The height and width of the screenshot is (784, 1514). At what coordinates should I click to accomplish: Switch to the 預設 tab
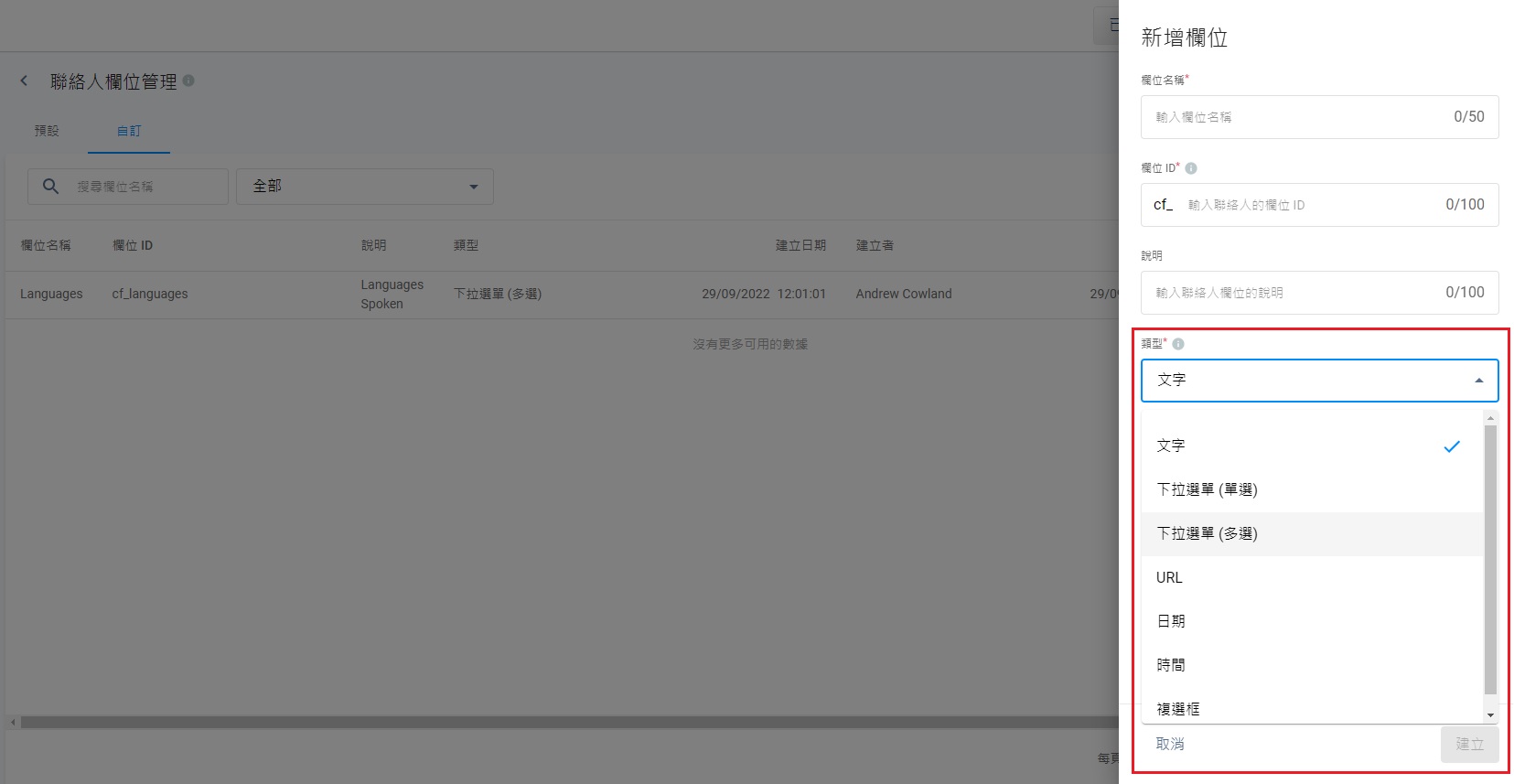47,131
